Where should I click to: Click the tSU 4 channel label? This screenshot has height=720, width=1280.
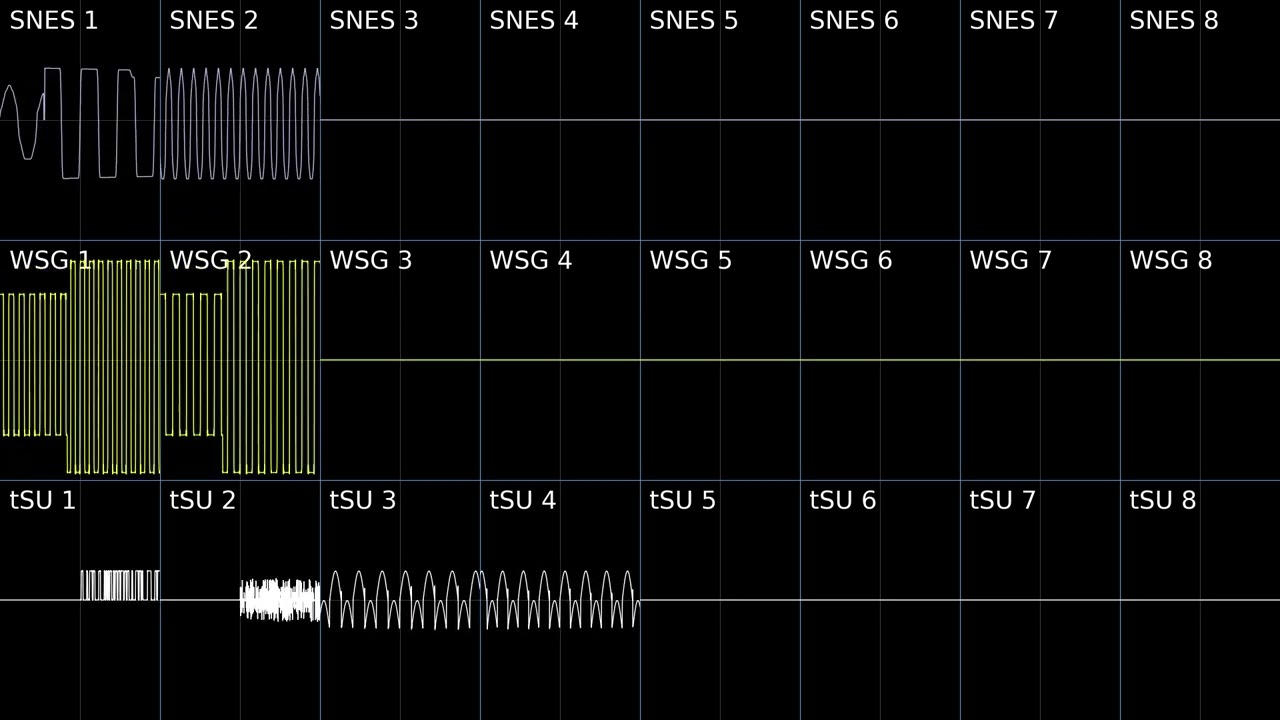(x=523, y=501)
